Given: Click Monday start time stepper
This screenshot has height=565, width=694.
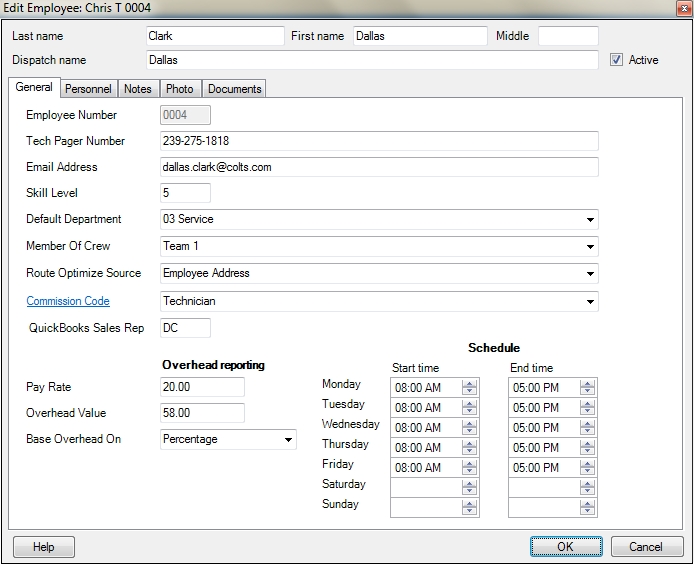Looking at the screenshot, I should 470,388.
